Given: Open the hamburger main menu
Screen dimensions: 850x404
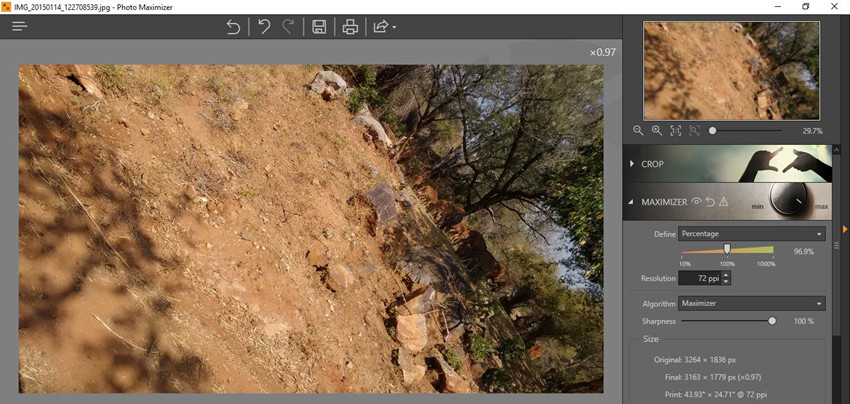Looking at the screenshot, I should pyautogui.click(x=20, y=26).
